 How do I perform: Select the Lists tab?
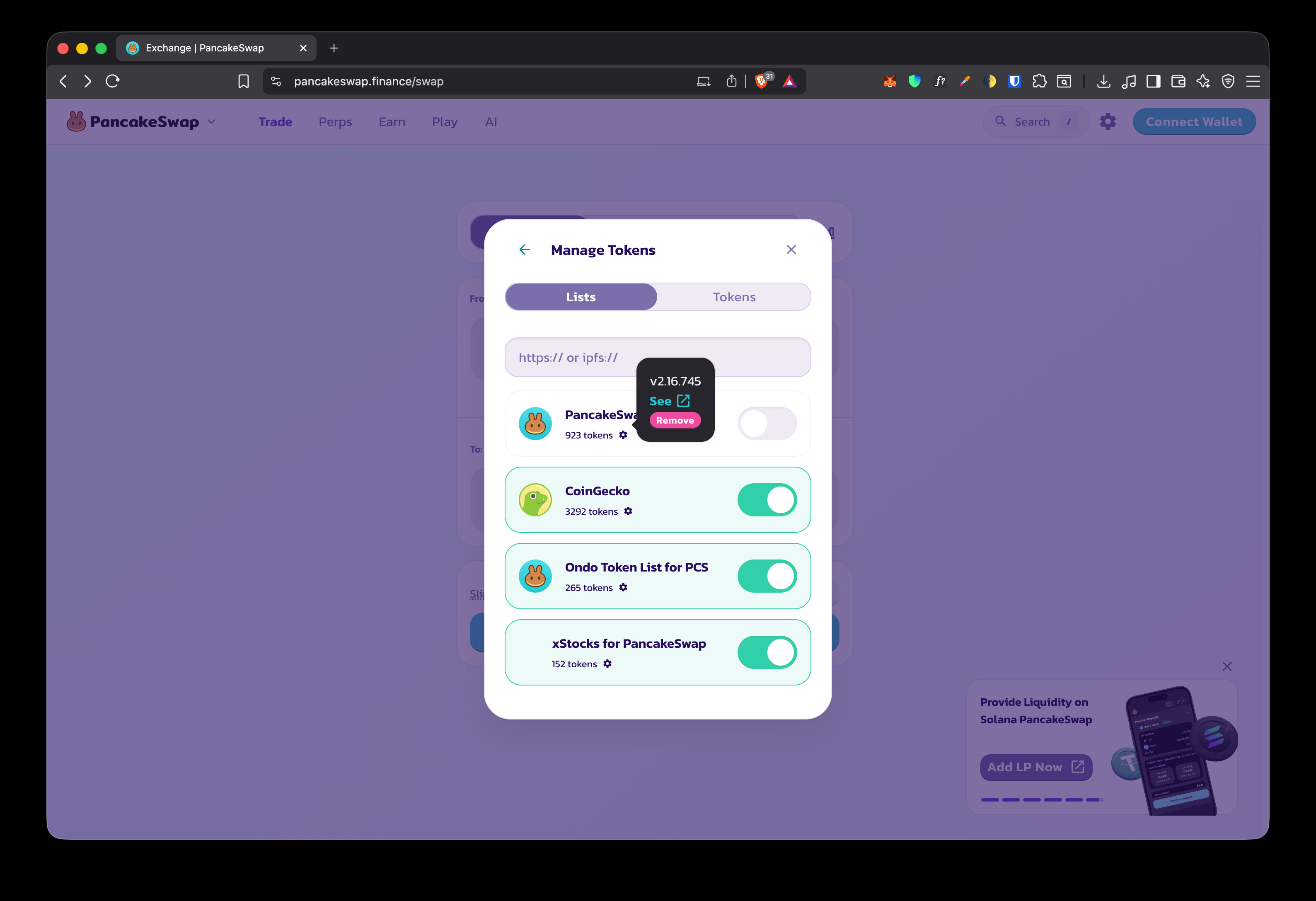point(581,297)
